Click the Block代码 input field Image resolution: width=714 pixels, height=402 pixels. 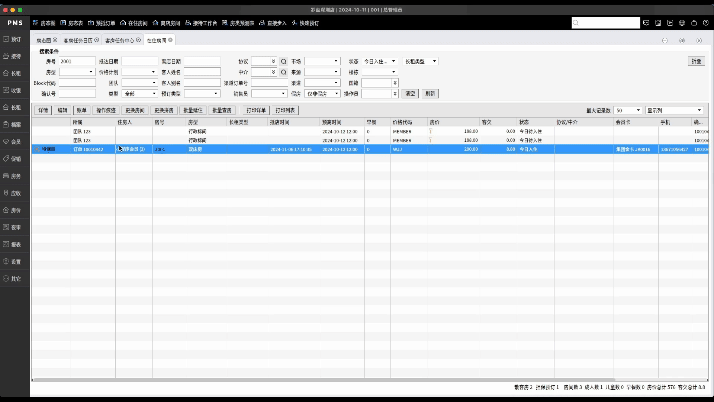tap(77, 83)
